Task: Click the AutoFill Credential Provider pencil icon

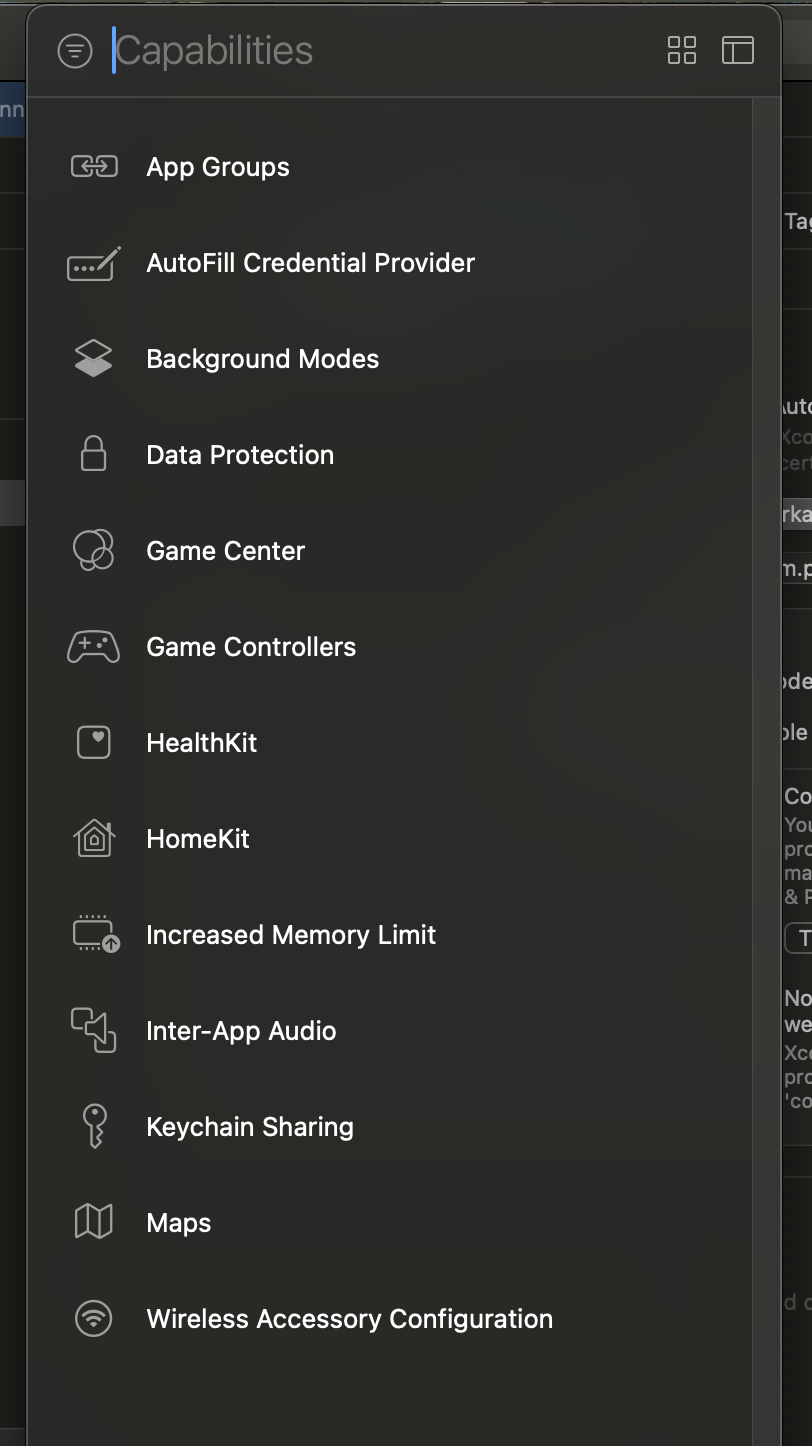Action: [x=92, y=262]
